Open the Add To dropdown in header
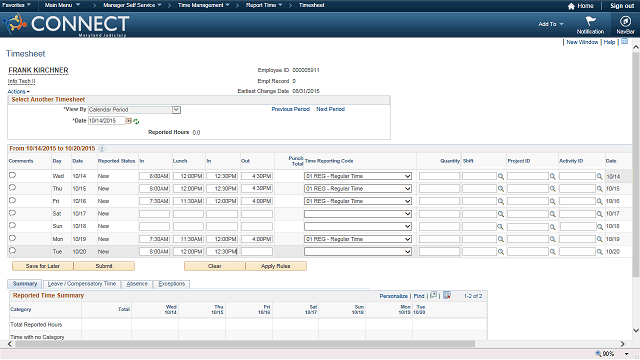 [551, 24]
